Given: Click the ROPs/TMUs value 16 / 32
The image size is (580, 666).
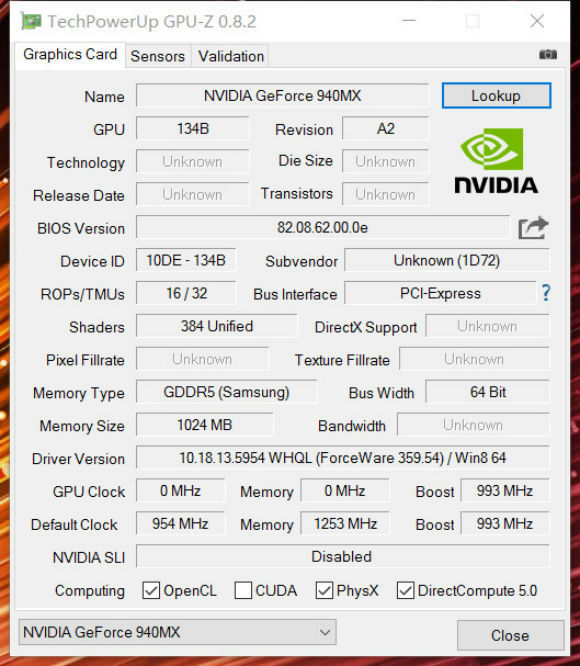Looking at the screenshot, I should pyautogui.click(x=186, y=293).
